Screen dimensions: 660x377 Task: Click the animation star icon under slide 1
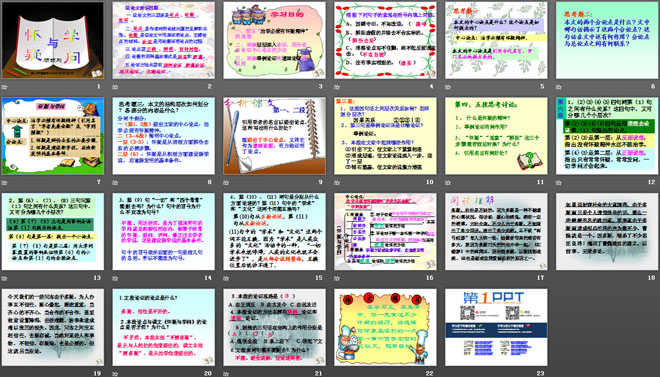click(x=4, y=87)
